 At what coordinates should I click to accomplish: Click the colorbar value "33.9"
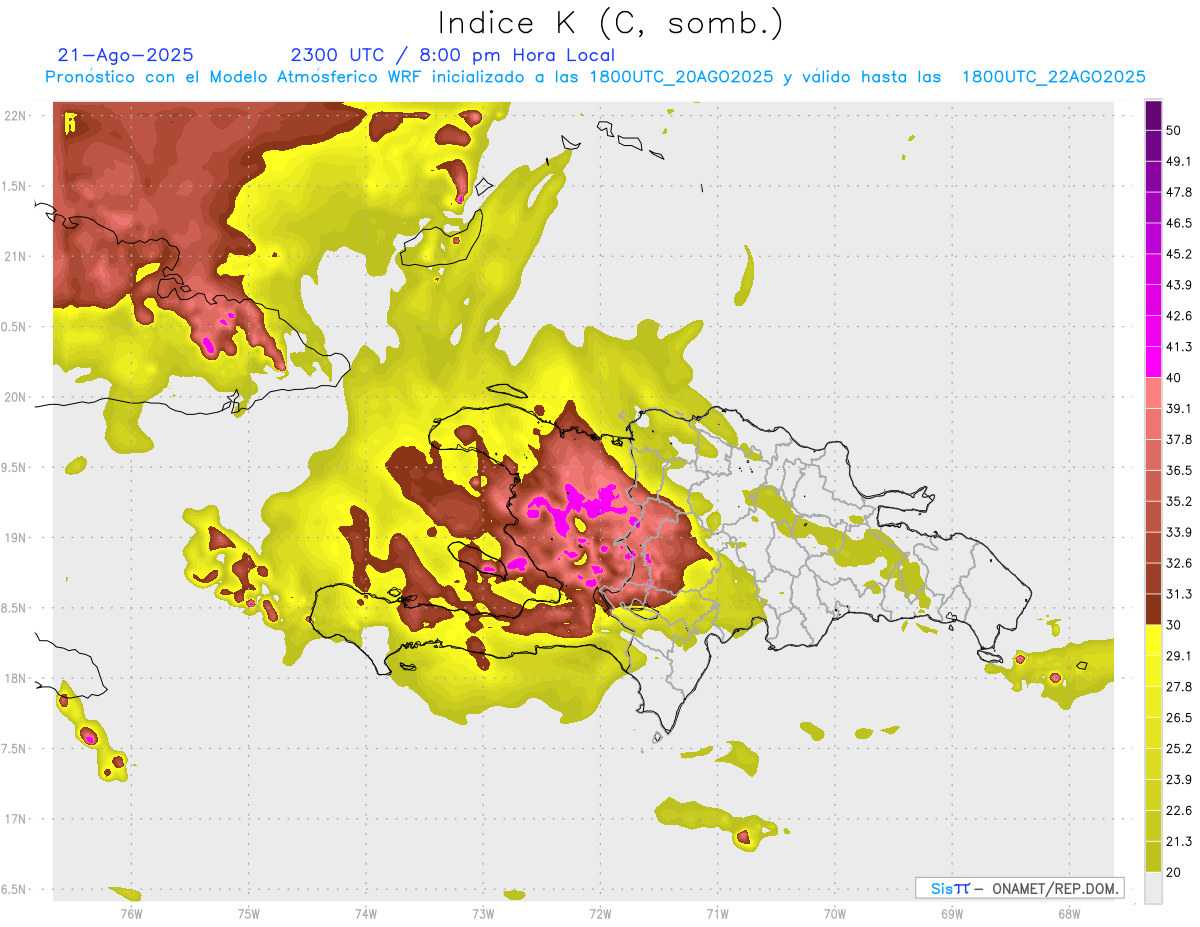tap(1179, 532)
